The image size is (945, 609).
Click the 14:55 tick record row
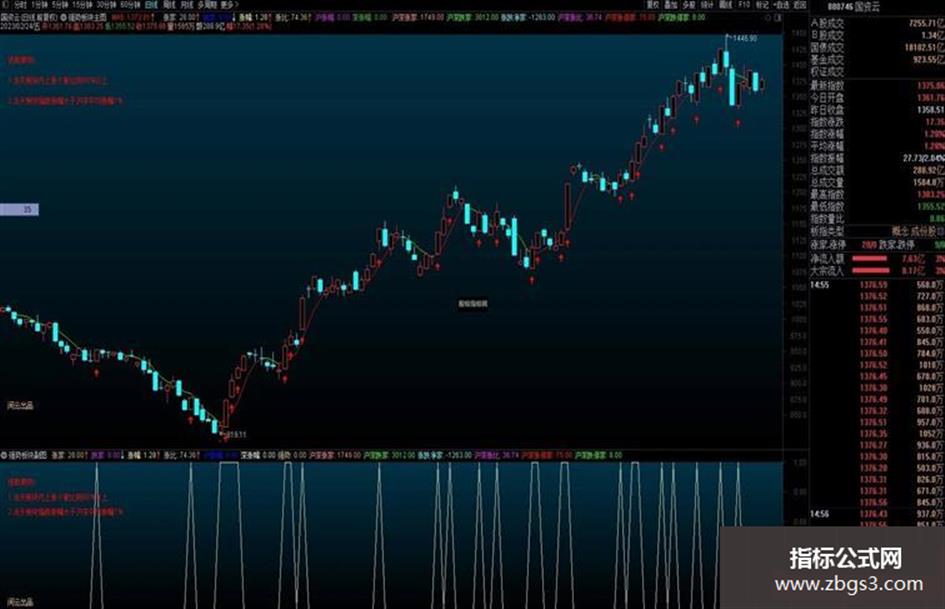[878, 285]
